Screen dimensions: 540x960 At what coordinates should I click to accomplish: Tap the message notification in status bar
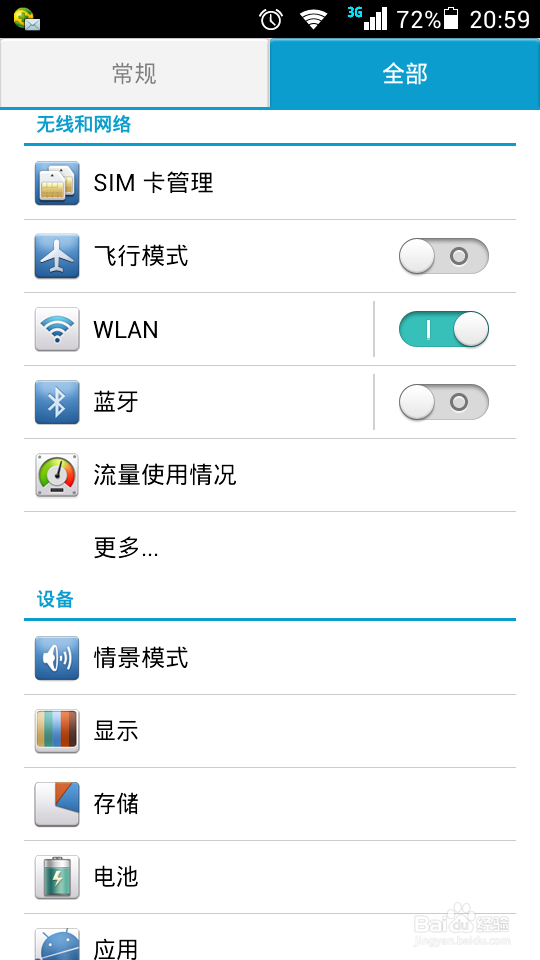point(27,20)
